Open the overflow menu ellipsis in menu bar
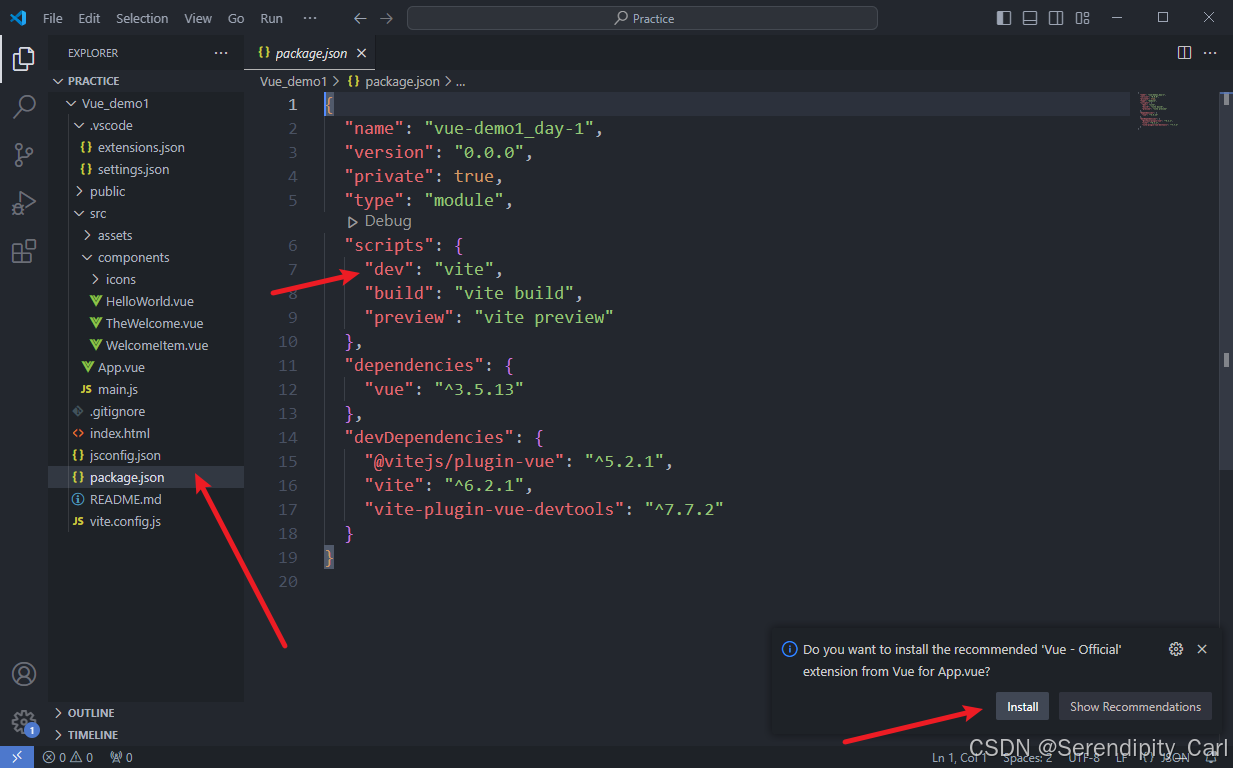The width and height of the screenshot is (1233, 768). click(x=310, y=18)
